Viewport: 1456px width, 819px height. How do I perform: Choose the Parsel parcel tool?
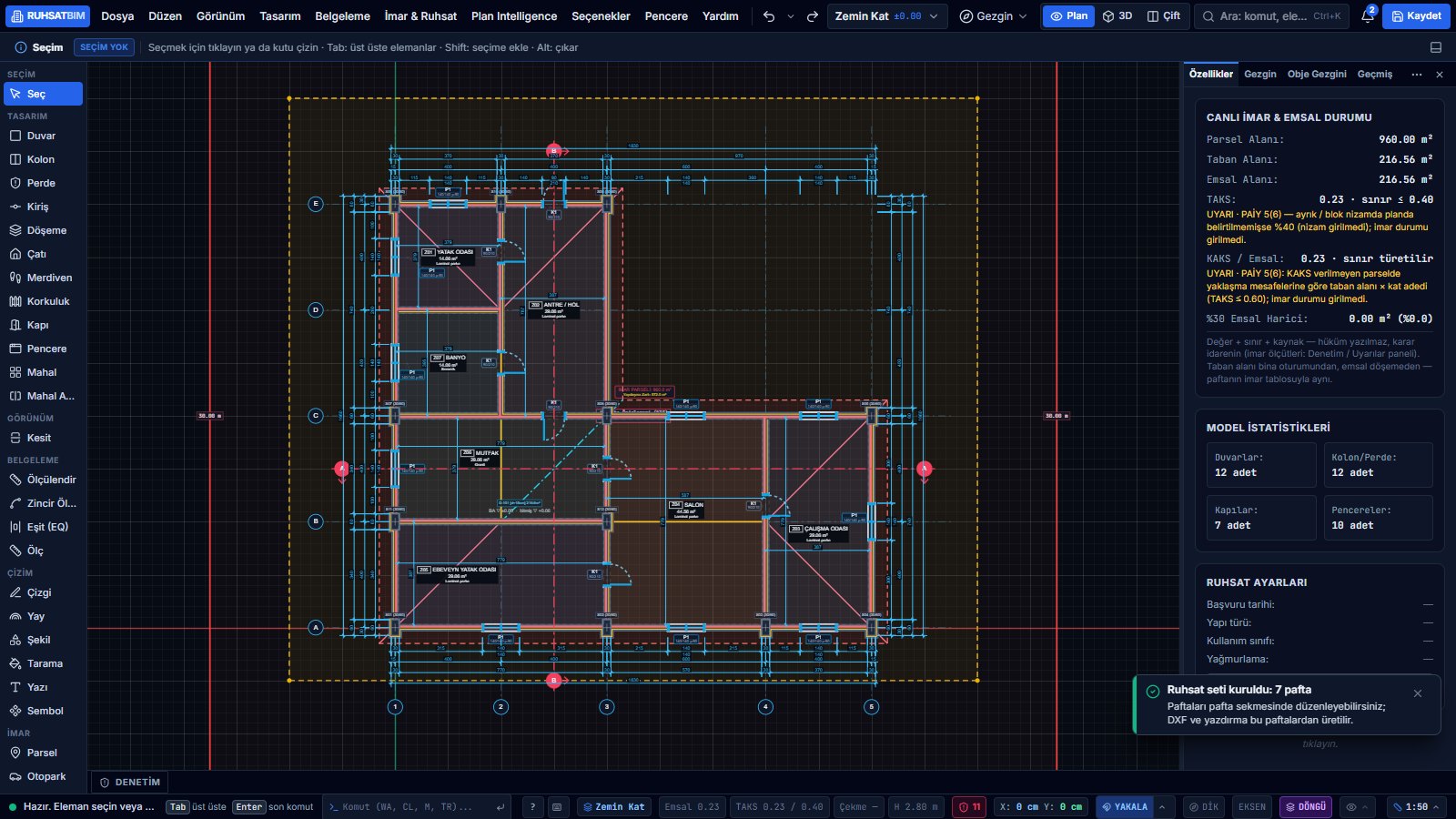click(x=43, y=753)
